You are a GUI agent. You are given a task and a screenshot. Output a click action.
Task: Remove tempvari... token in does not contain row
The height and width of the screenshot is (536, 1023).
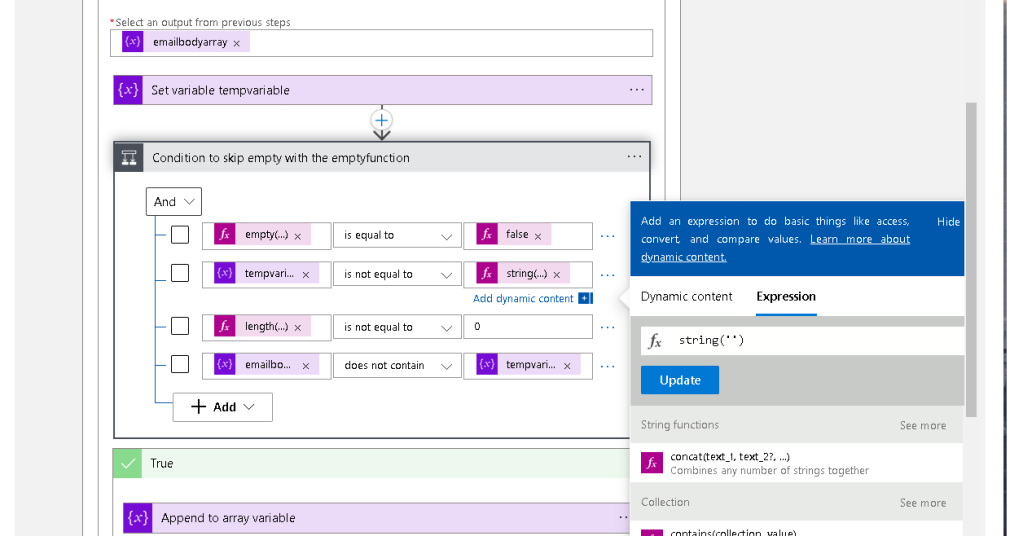click(x=568, y=366)
